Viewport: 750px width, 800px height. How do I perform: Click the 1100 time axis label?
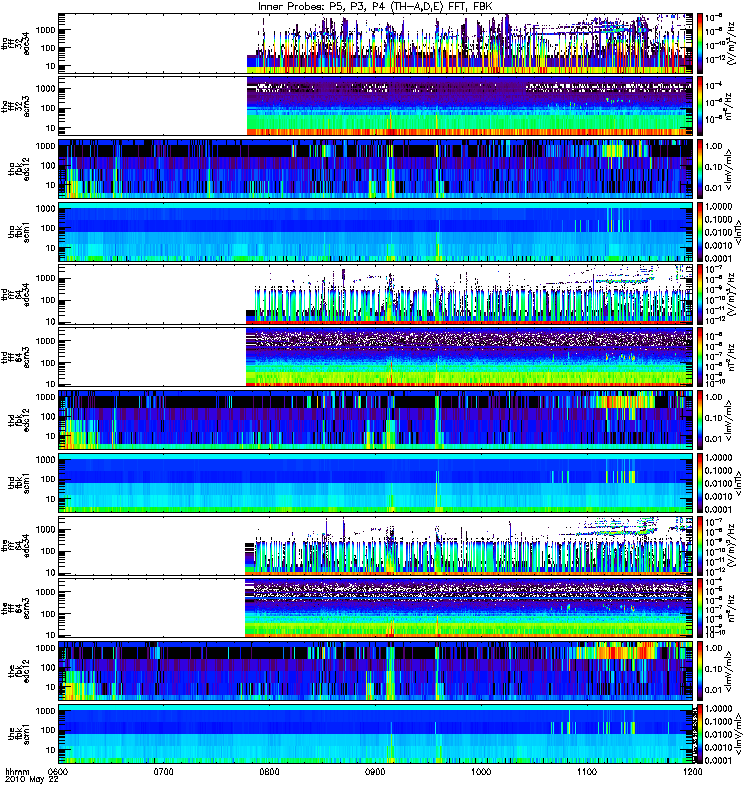(587, 771)
